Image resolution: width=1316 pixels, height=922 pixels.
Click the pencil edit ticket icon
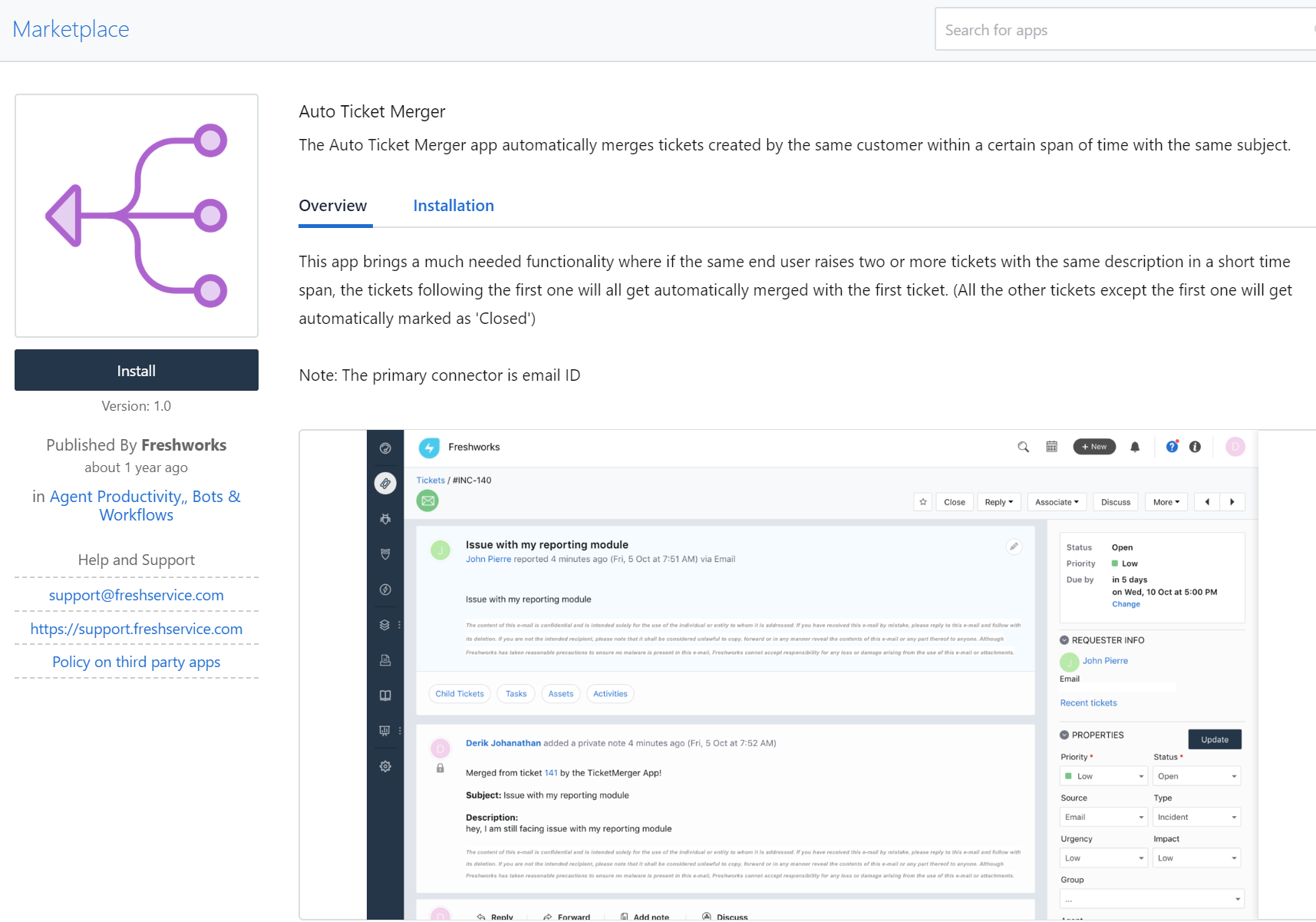1014,547
